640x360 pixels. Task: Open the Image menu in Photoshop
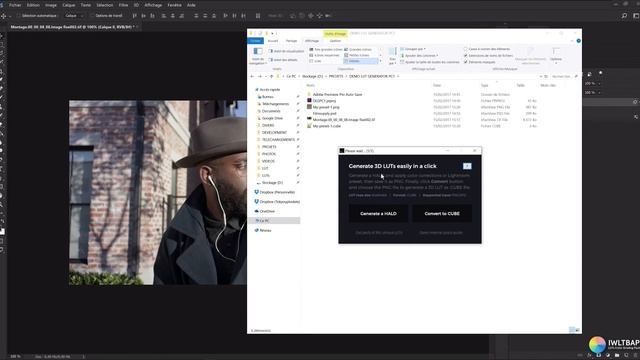51,5
